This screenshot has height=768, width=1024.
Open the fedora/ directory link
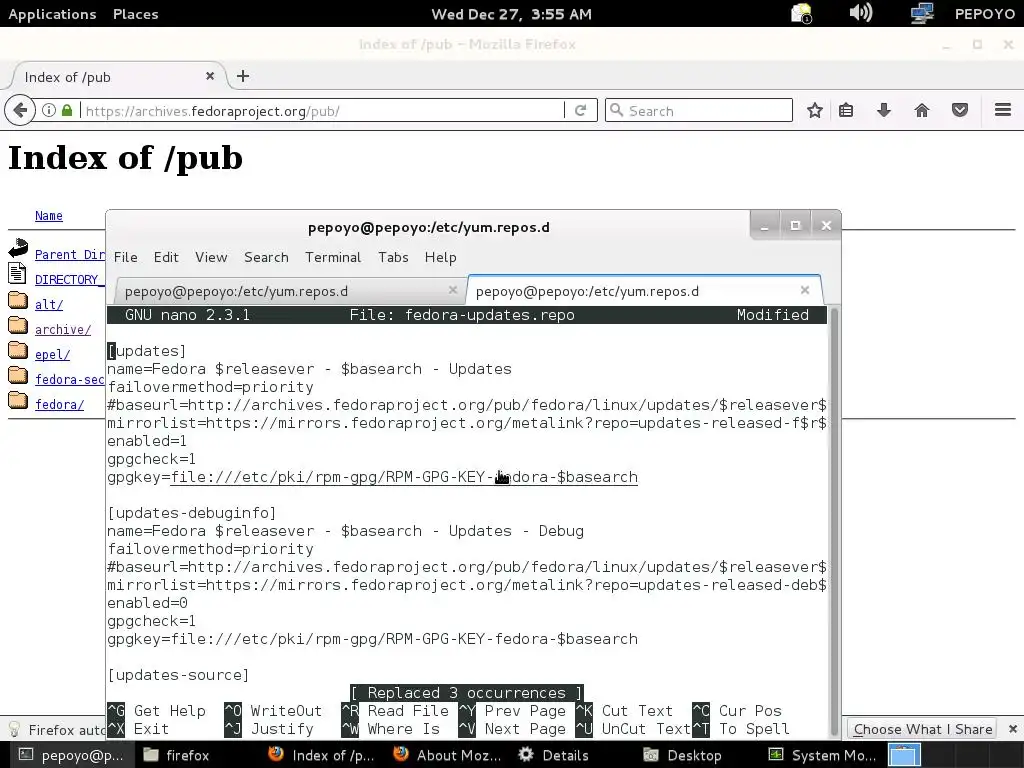click(59, 404)
